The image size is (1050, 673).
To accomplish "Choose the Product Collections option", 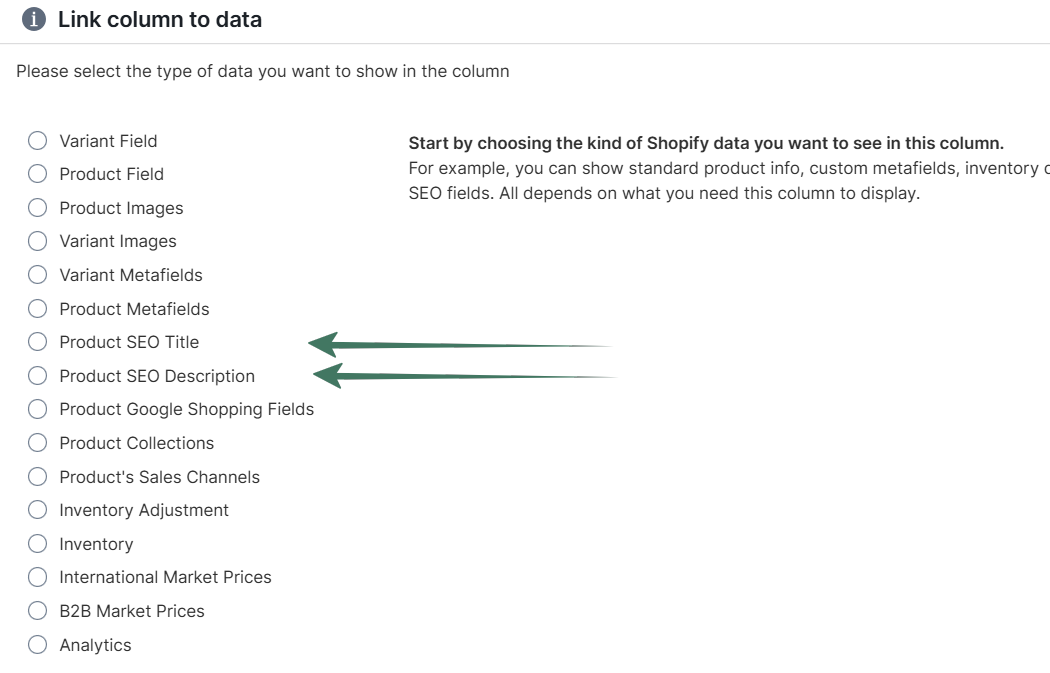I will pyautogui.click(x=37, y=442).
